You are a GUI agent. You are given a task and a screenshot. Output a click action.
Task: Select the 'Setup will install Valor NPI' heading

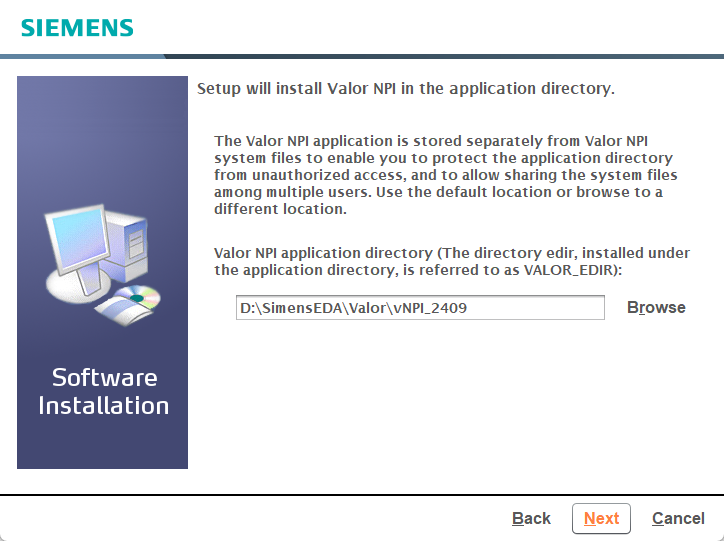pos(405,89)
